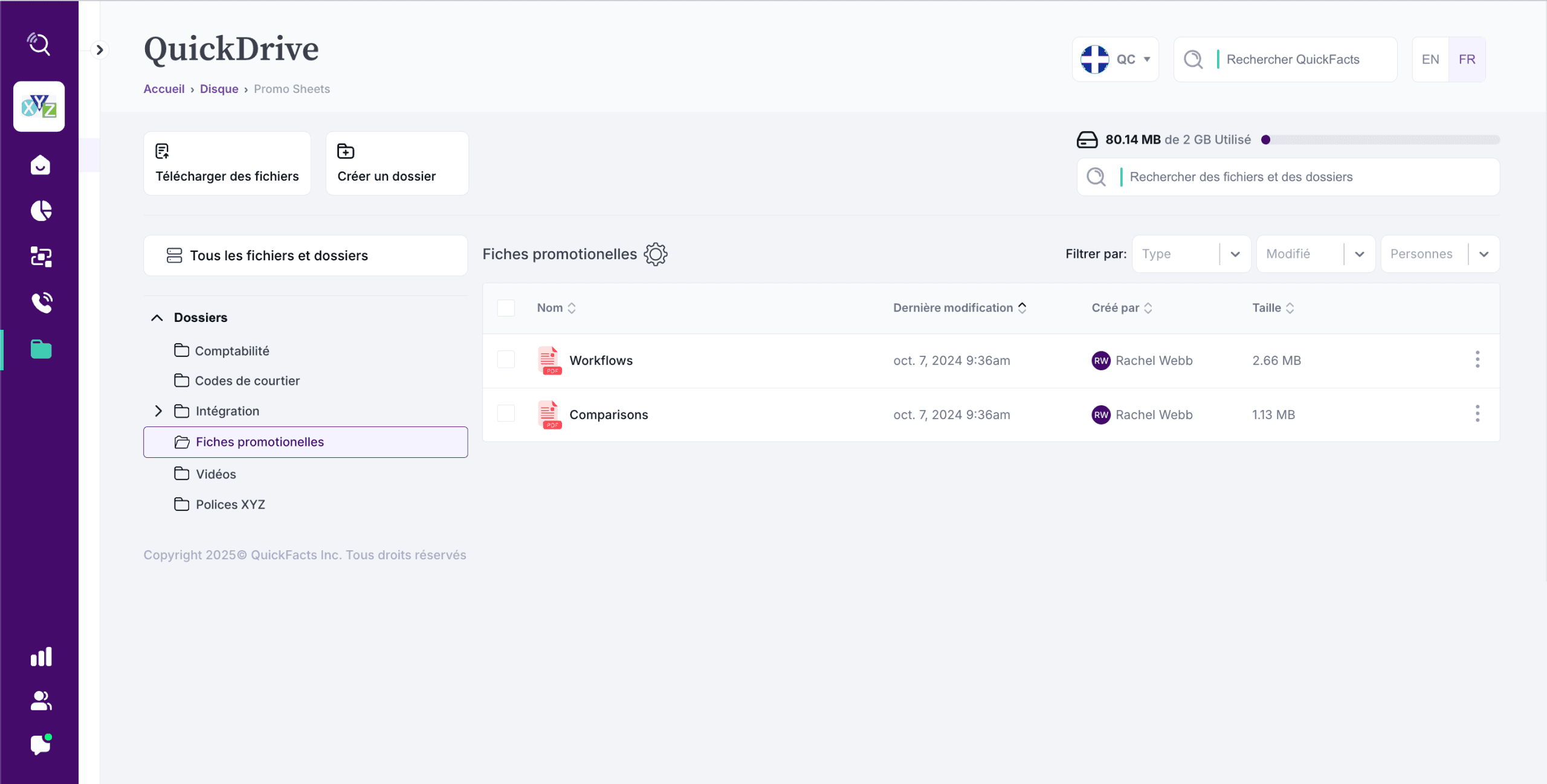Click the home sidebar icon
Viewport: 1547px width, 784px height.
40,165
